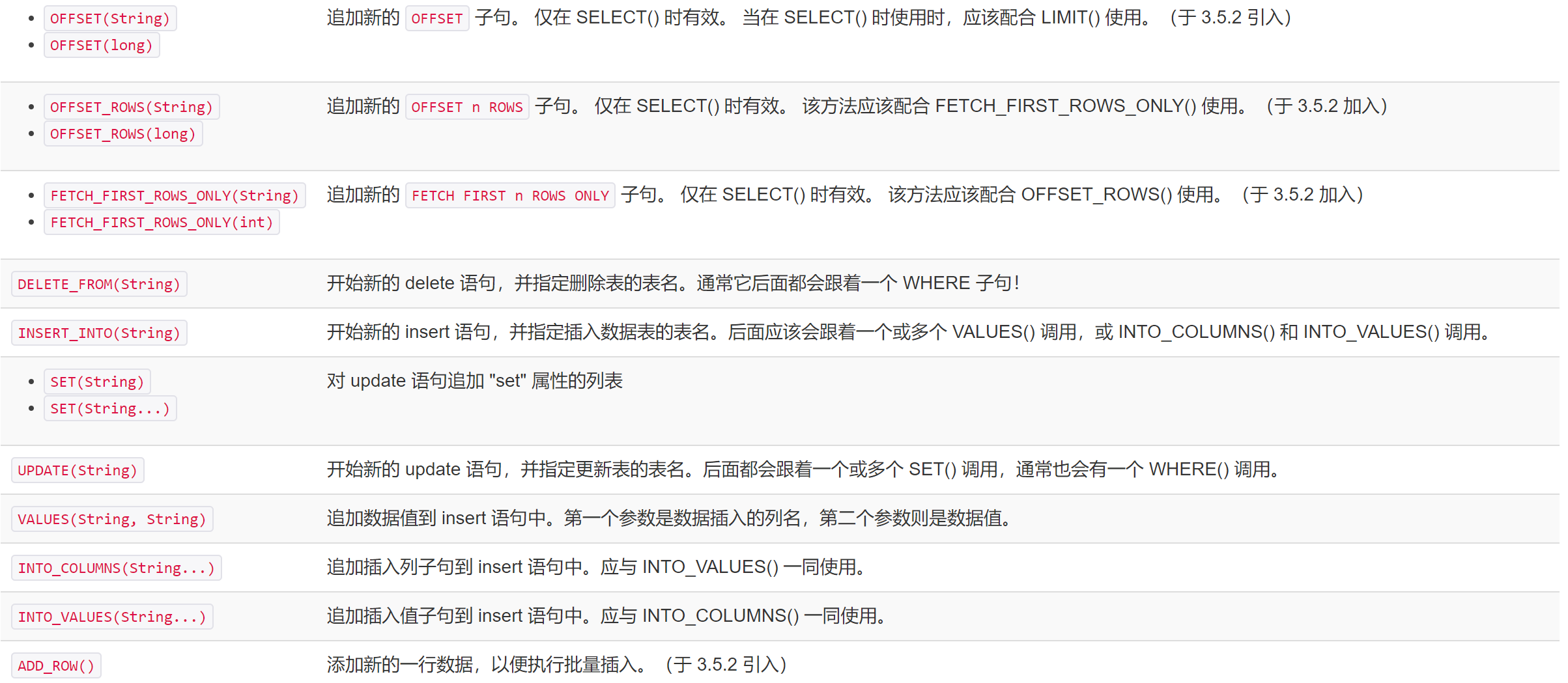Select the OFFSET_ROWS(String) method entry
Viewport: 1568px width, 683px height.
132,107
